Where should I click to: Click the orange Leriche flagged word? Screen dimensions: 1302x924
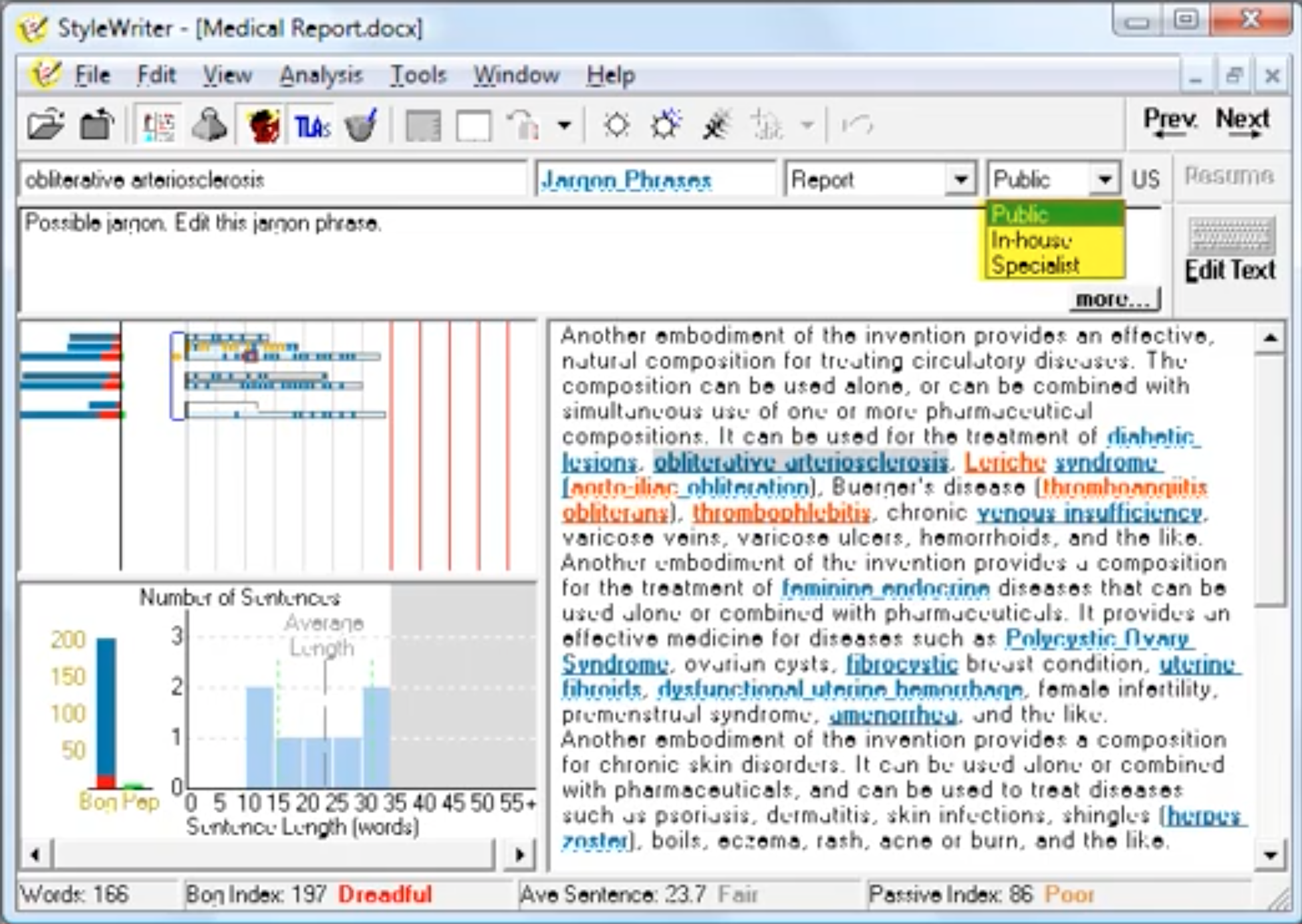pyautogui.click(x=1005, y=461)
